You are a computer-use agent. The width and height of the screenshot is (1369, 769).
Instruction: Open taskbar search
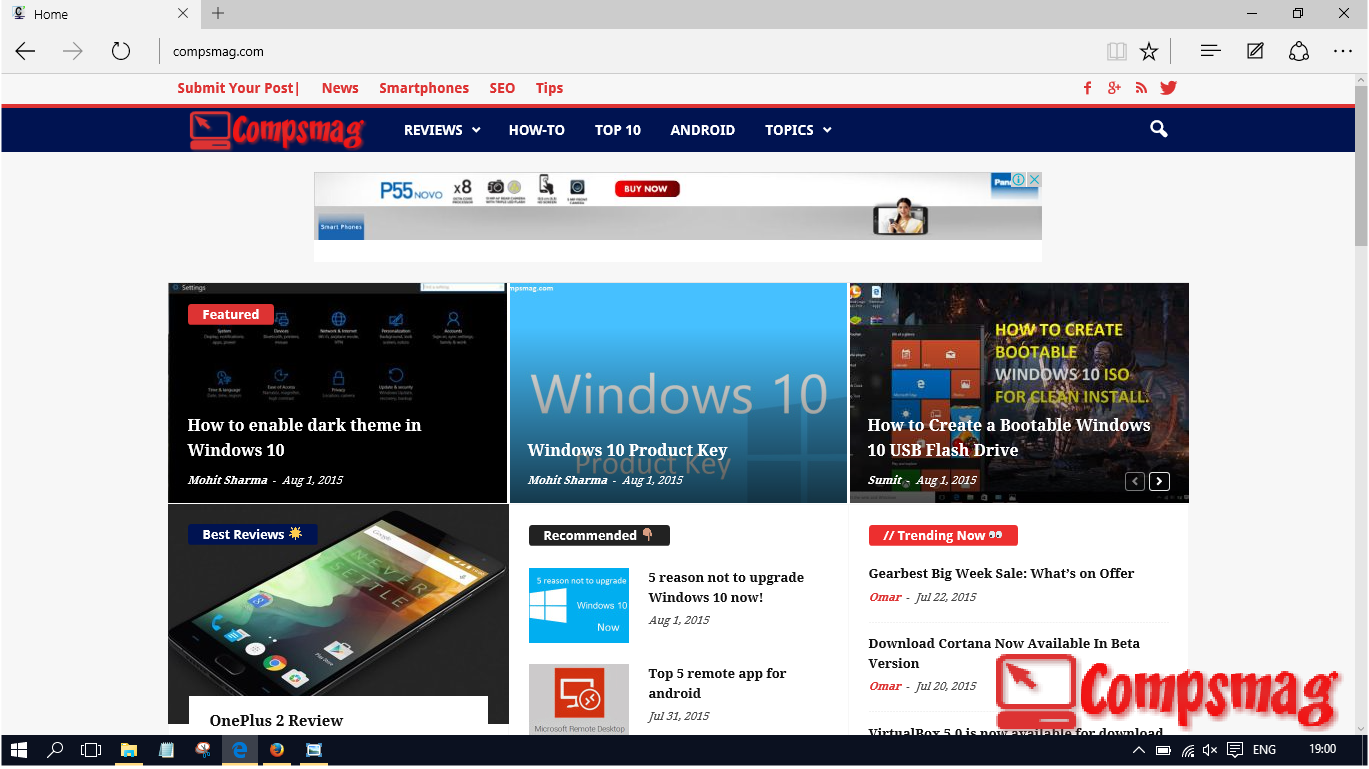(x=56, y=749)
